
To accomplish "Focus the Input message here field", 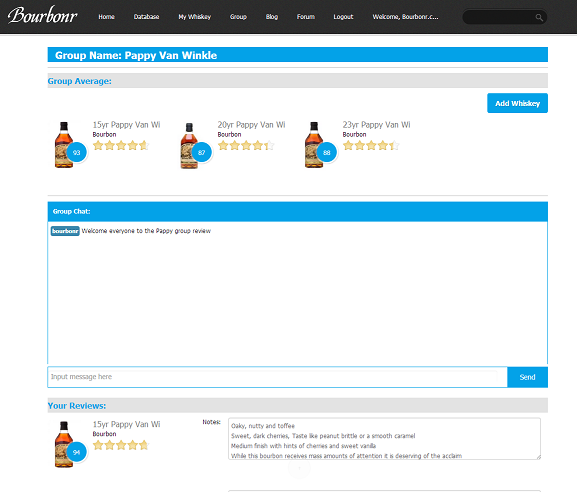I will point(277,377).
